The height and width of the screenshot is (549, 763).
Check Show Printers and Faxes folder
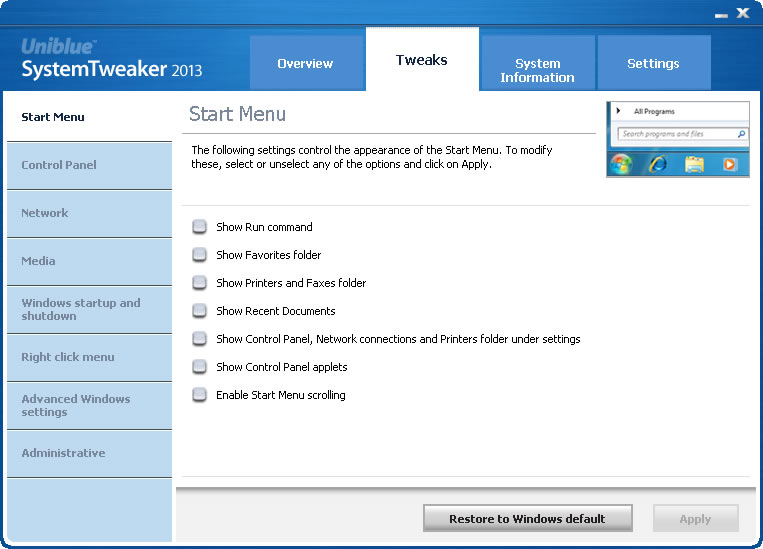199,283
